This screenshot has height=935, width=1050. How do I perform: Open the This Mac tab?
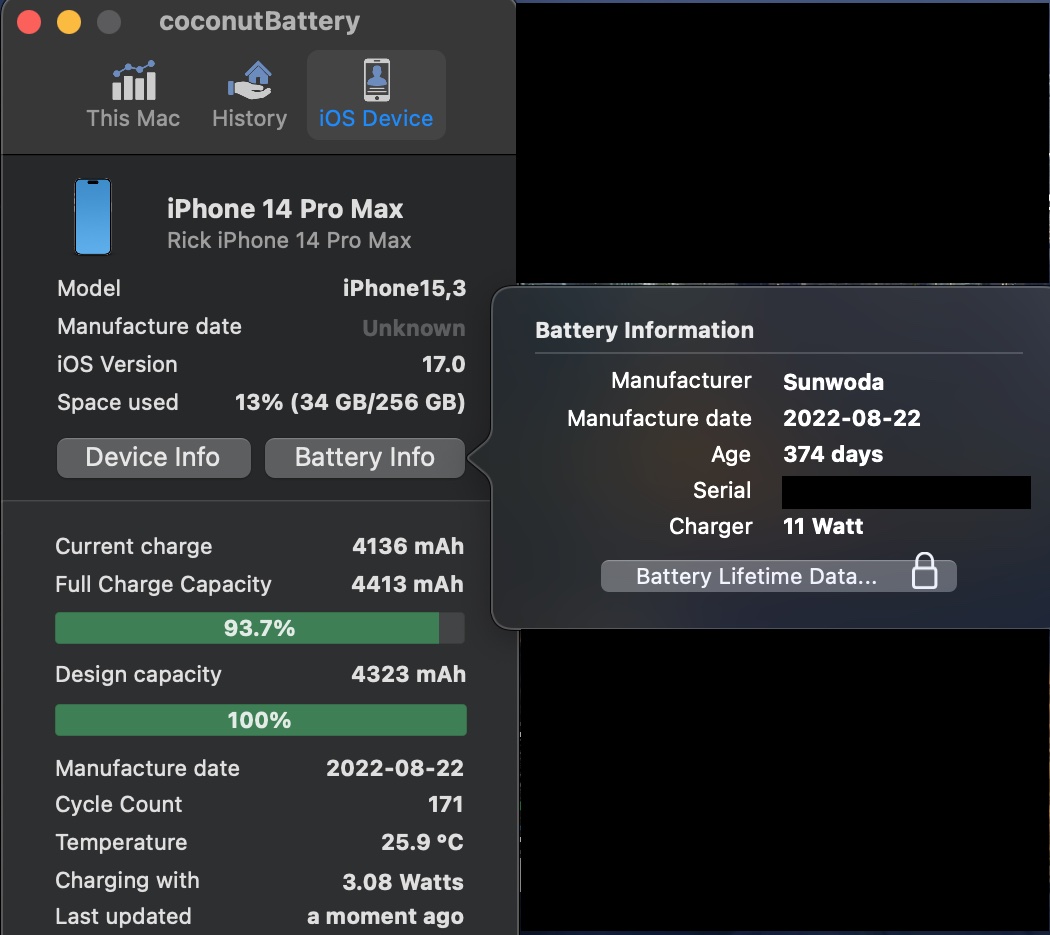click(133, 94)
